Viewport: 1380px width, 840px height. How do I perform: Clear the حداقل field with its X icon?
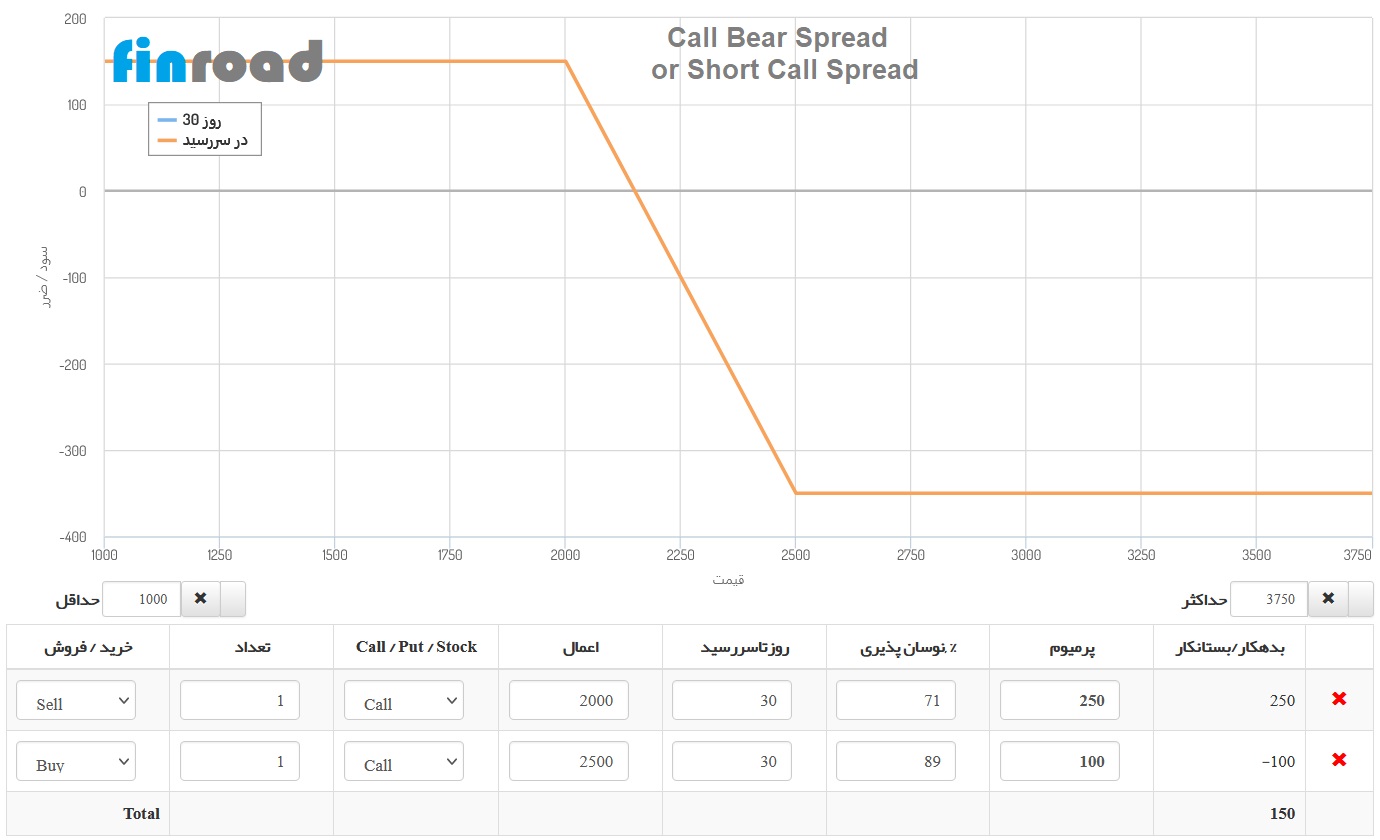(200, 598)
